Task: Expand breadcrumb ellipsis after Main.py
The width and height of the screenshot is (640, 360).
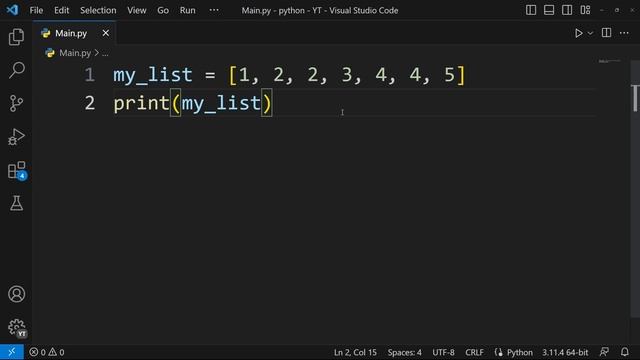Action: pyautogui.click(x=105, y=53)
